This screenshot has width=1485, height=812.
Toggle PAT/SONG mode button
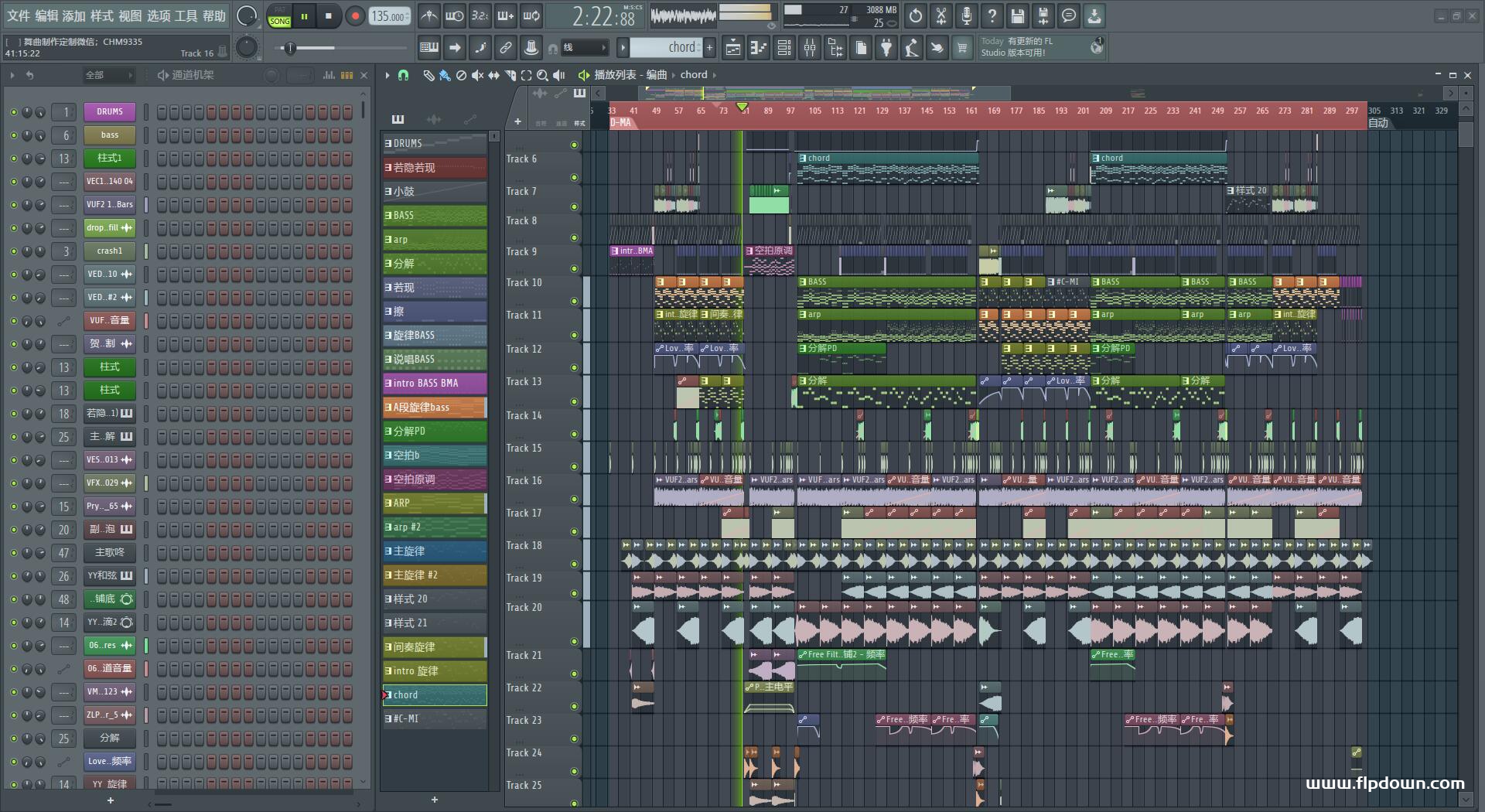click(x=279, y=16)
